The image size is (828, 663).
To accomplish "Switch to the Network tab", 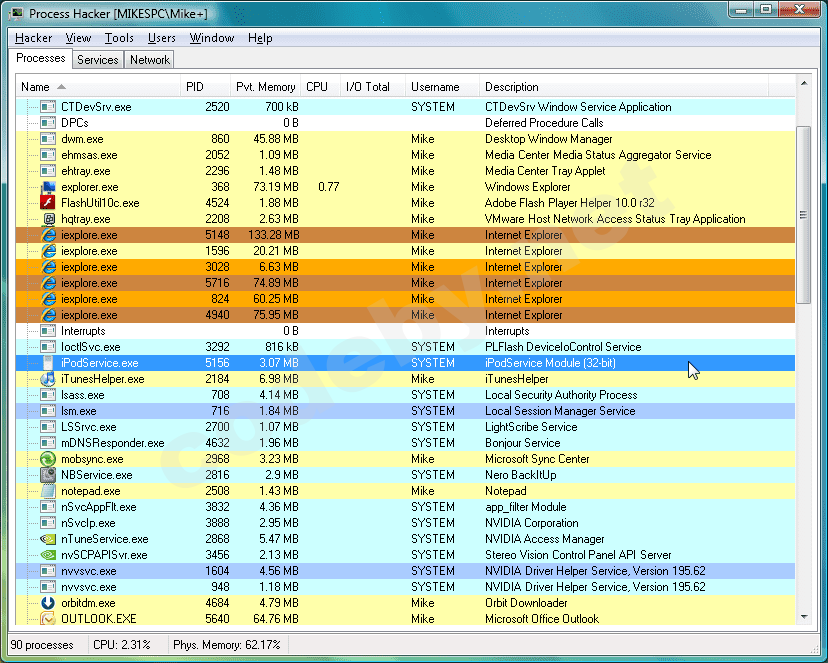I will [x=150, y=60].
